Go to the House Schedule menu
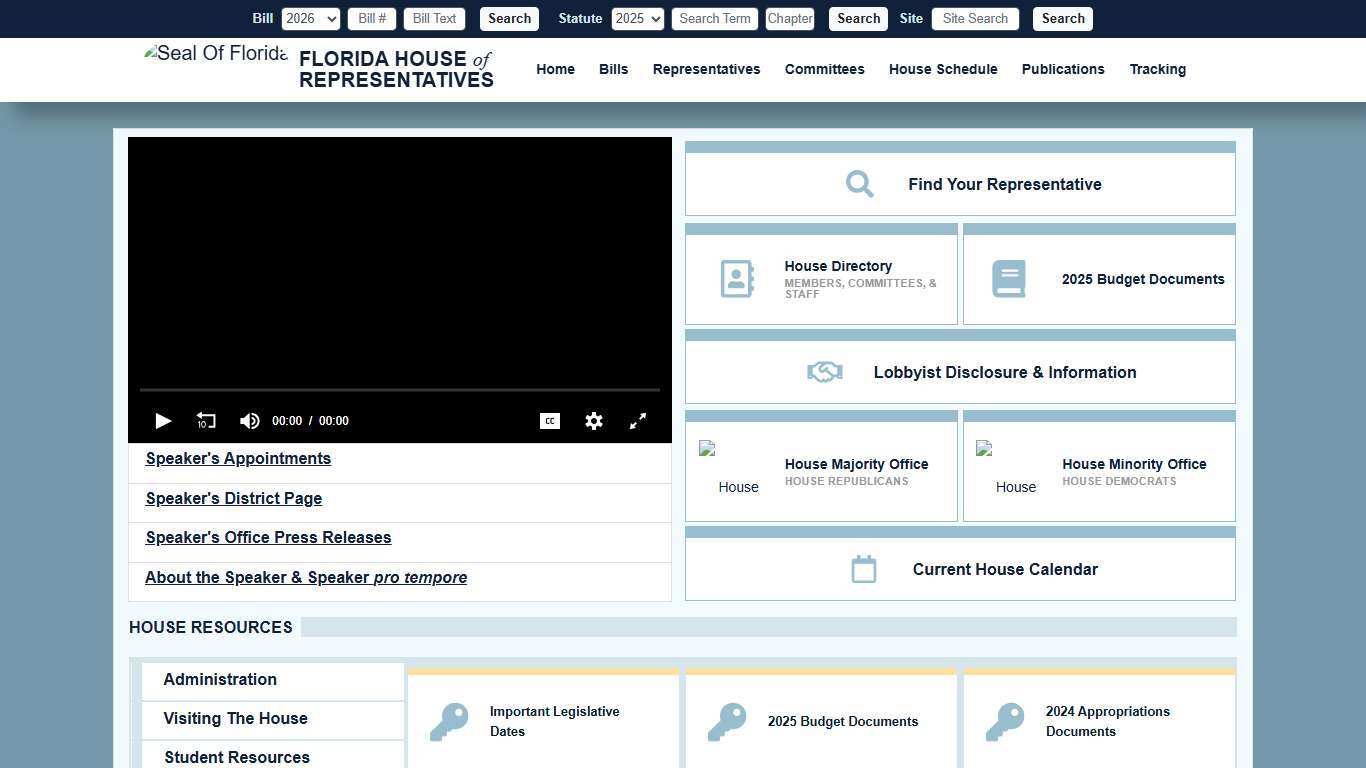Viewport: 1366px width, 768px height. pyautogui.click(x=943, y=69)
